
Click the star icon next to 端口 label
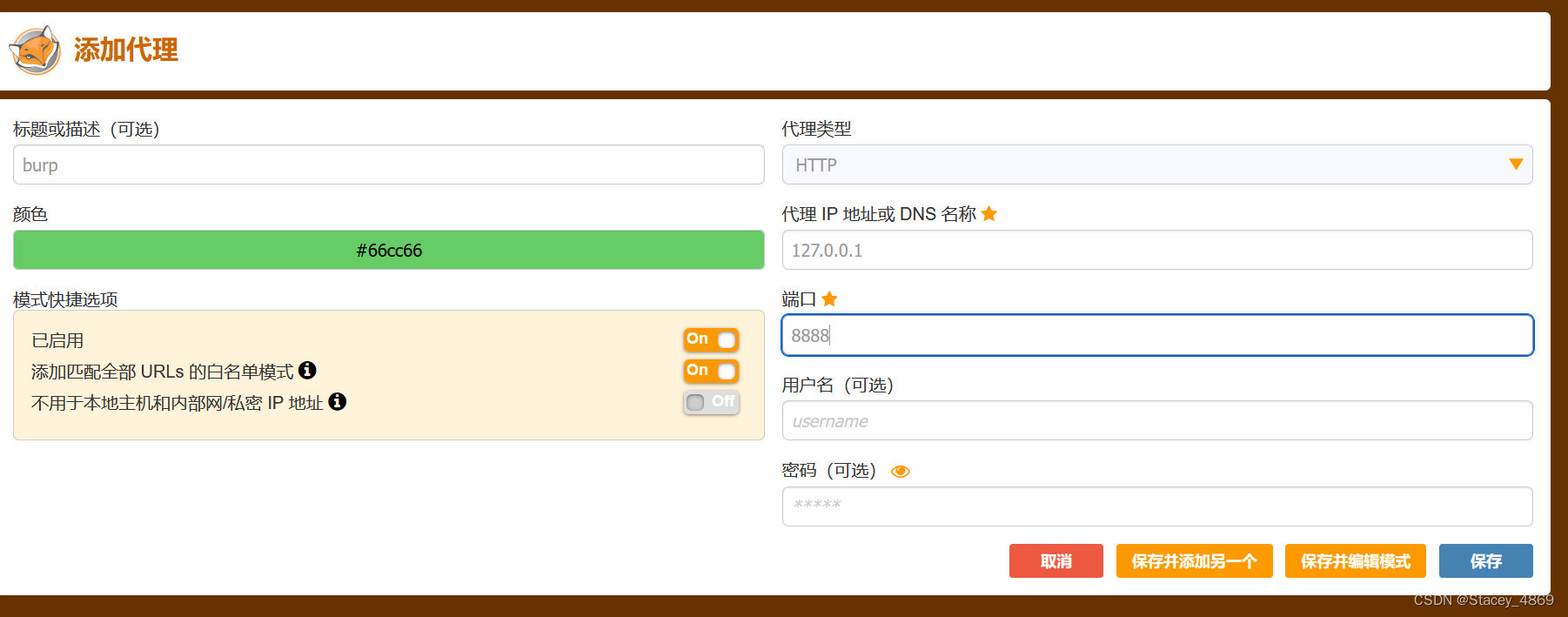tap(829, 298)
